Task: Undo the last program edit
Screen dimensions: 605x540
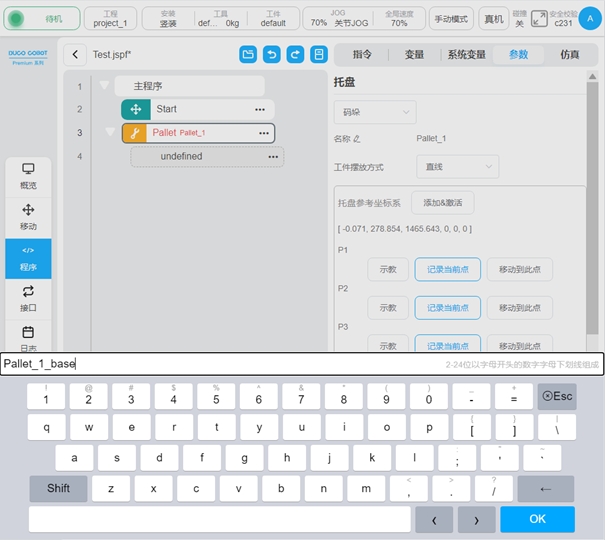Action: [x=271, y=55]
